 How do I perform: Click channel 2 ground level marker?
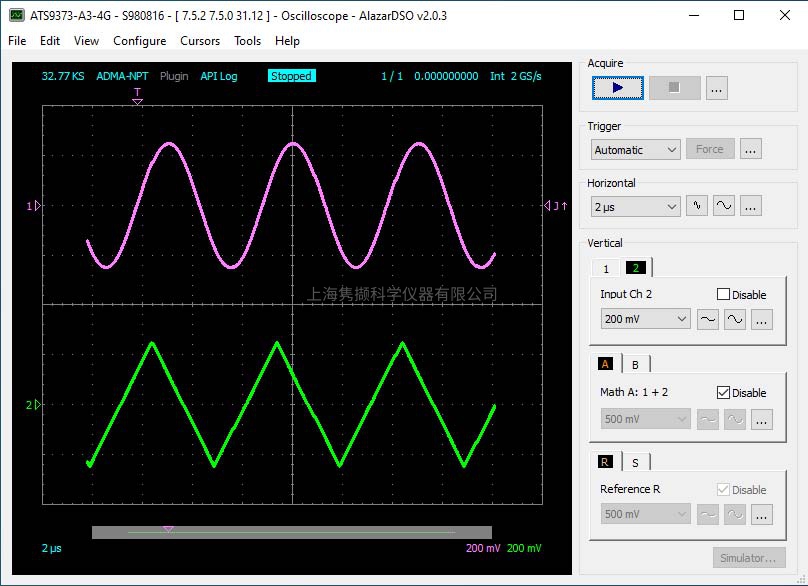[33, 405]
